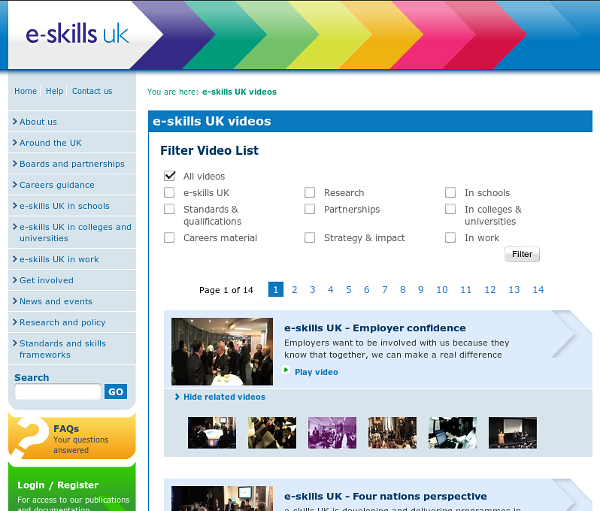Go to page 2 of videos

tap(294, 290)
